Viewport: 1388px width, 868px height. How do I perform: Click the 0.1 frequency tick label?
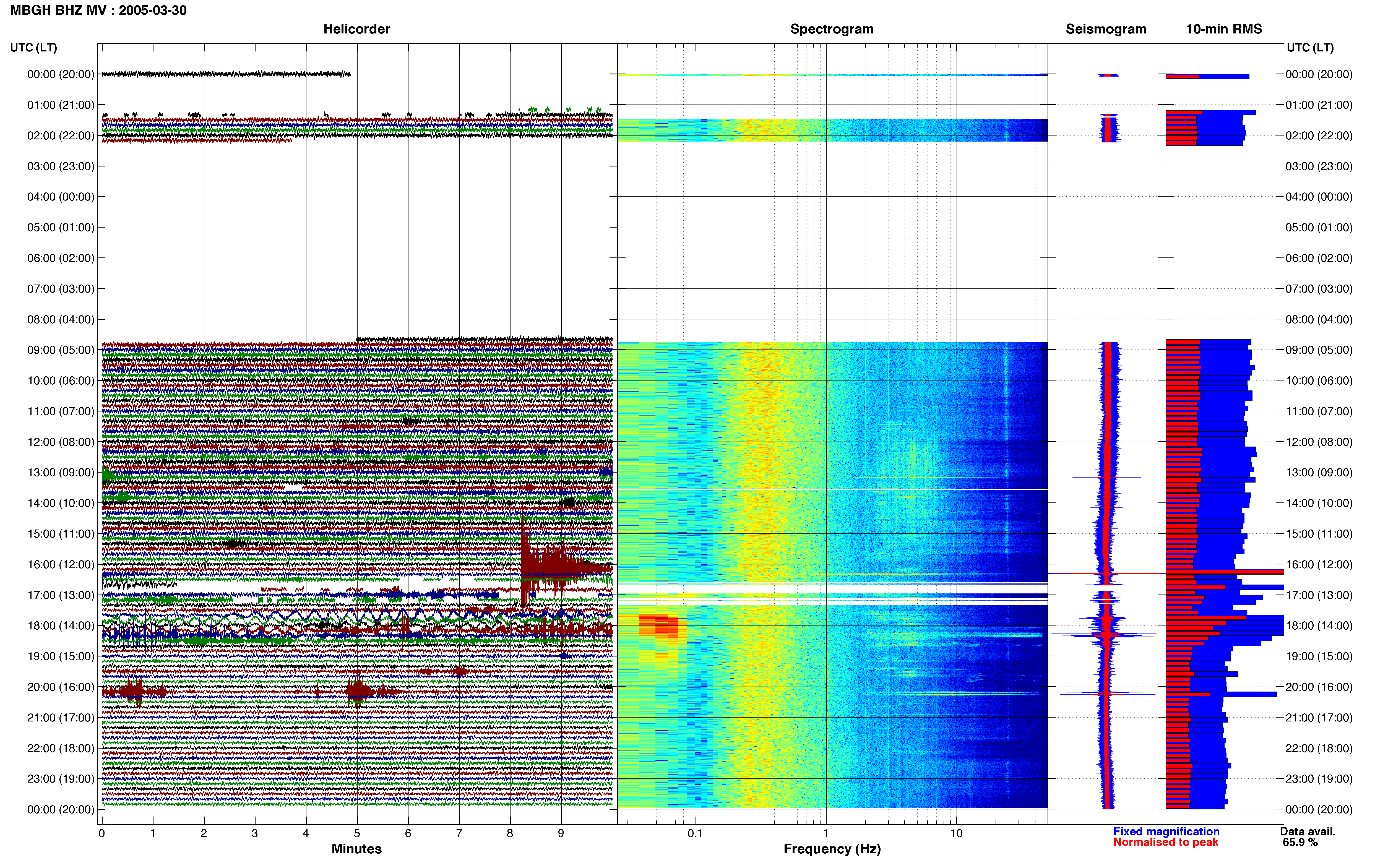(x=695, y=833)
